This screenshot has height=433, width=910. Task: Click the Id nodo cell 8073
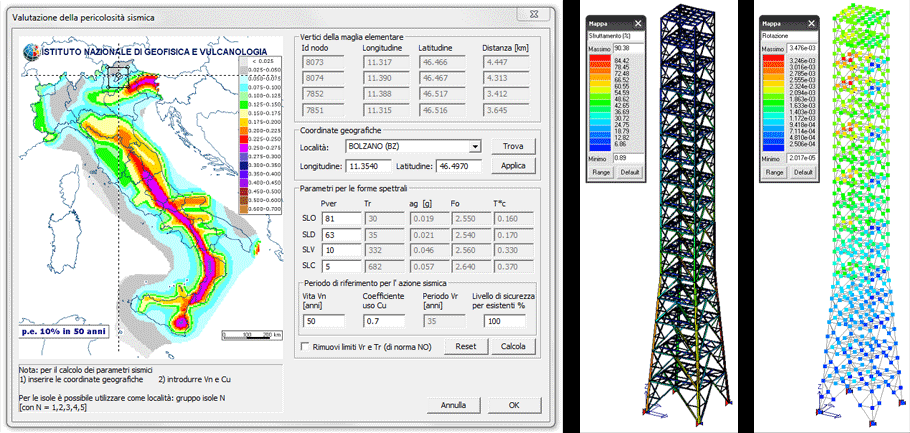click(323, 62)
